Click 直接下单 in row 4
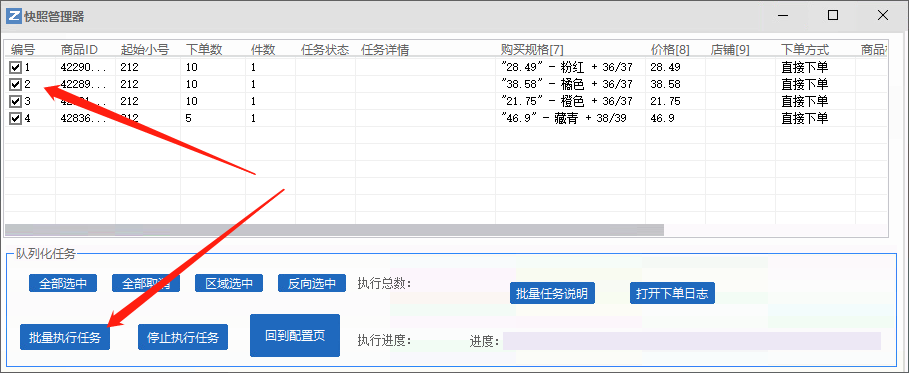This screenshot has width=909, height=373. tap(805, 118)
